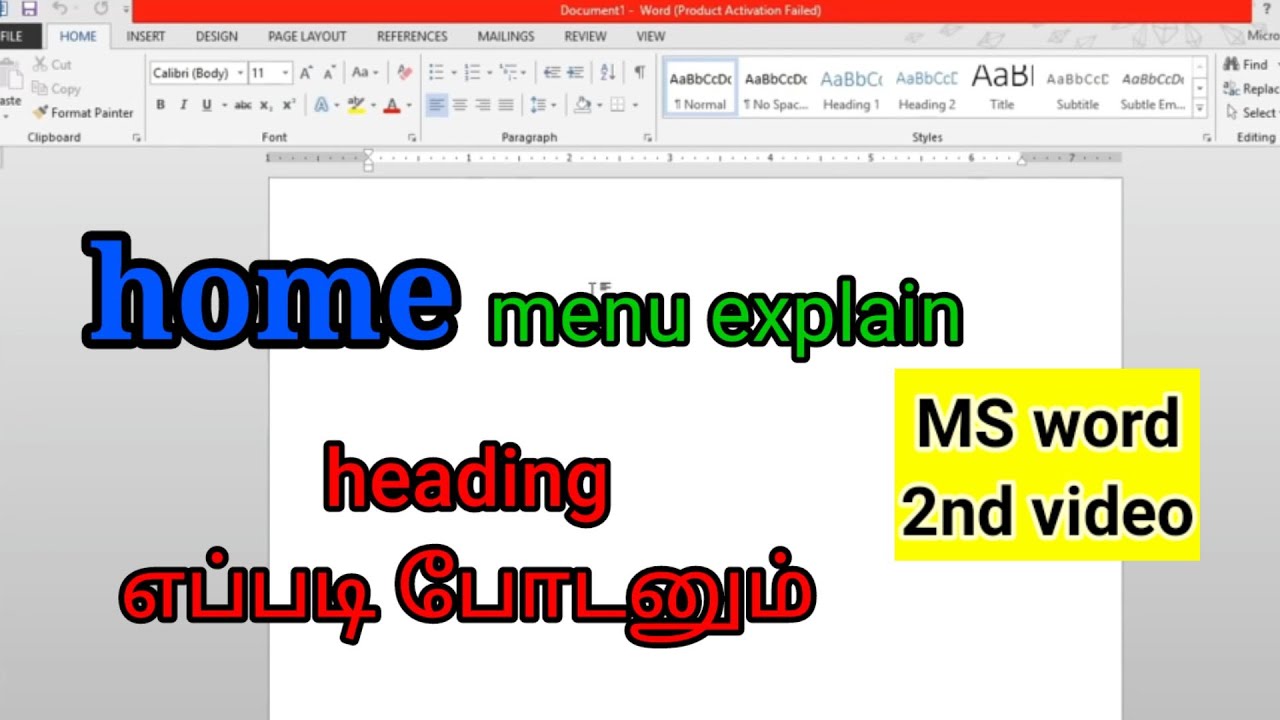Screen dimensions: 1280x720
Task: Apply shading with the paint bucket
Action: (584, 105)
